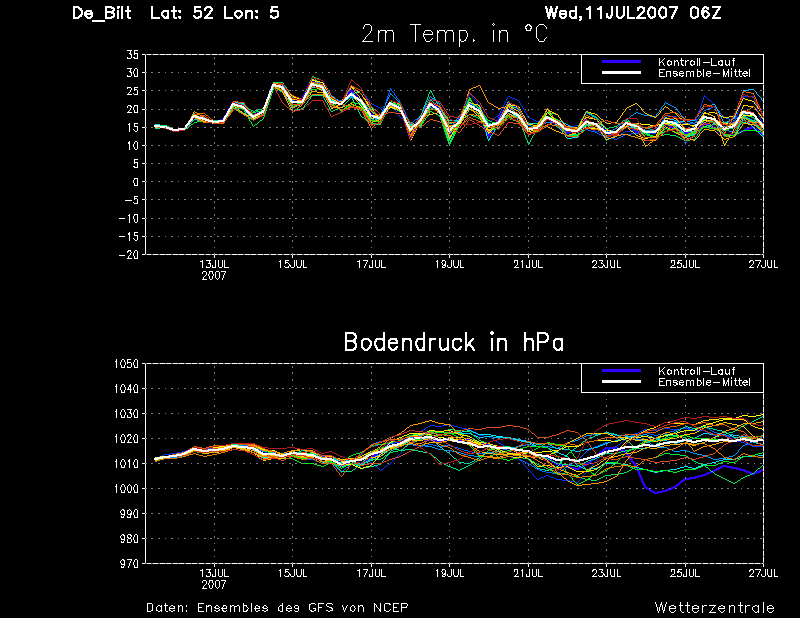Click the blue Kontroll-Lauf swatch in pressure legend
The width and height of the screenshot is (800, 618).
(x=621, y=370)
